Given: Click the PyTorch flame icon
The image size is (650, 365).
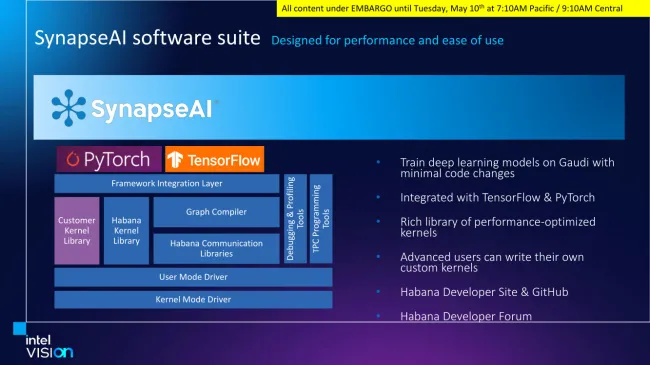Looking at the screenshot, I should point(73,159).
